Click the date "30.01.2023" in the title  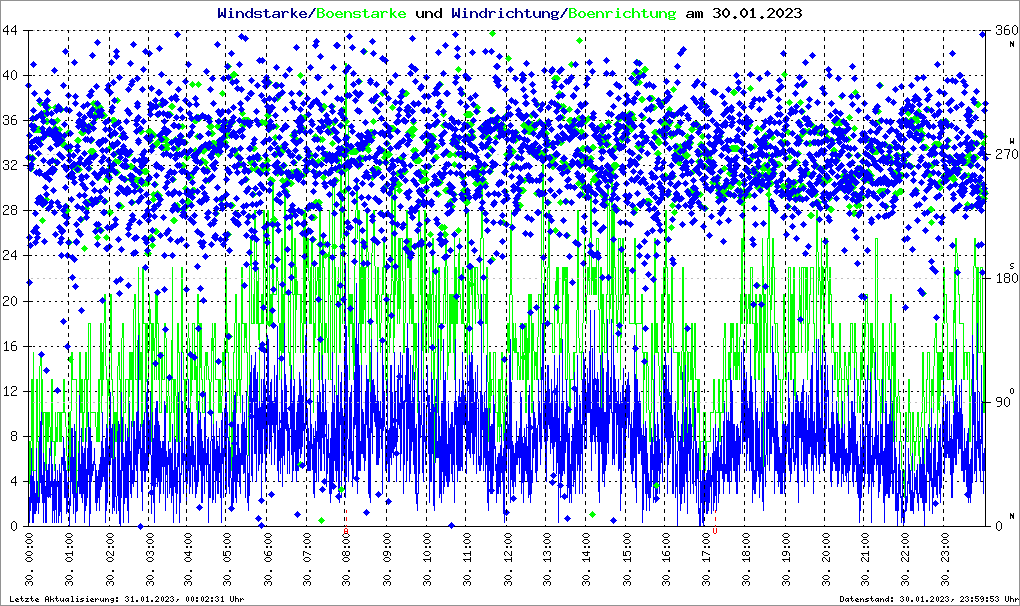(757, 13)
